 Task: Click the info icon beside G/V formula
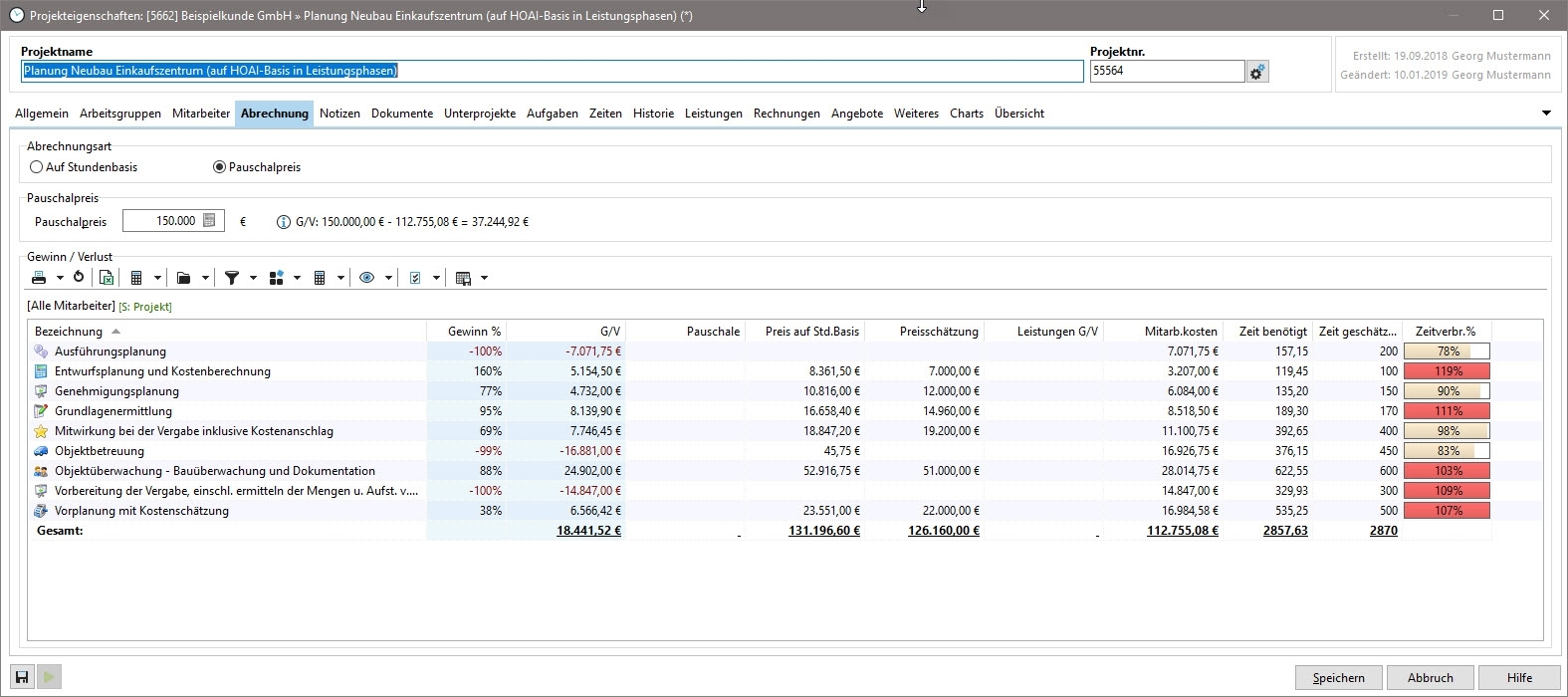(283, 222)
